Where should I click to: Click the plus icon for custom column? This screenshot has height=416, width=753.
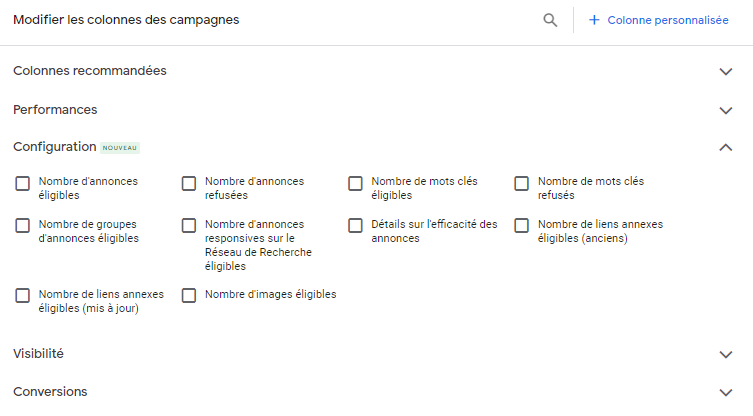594,20
